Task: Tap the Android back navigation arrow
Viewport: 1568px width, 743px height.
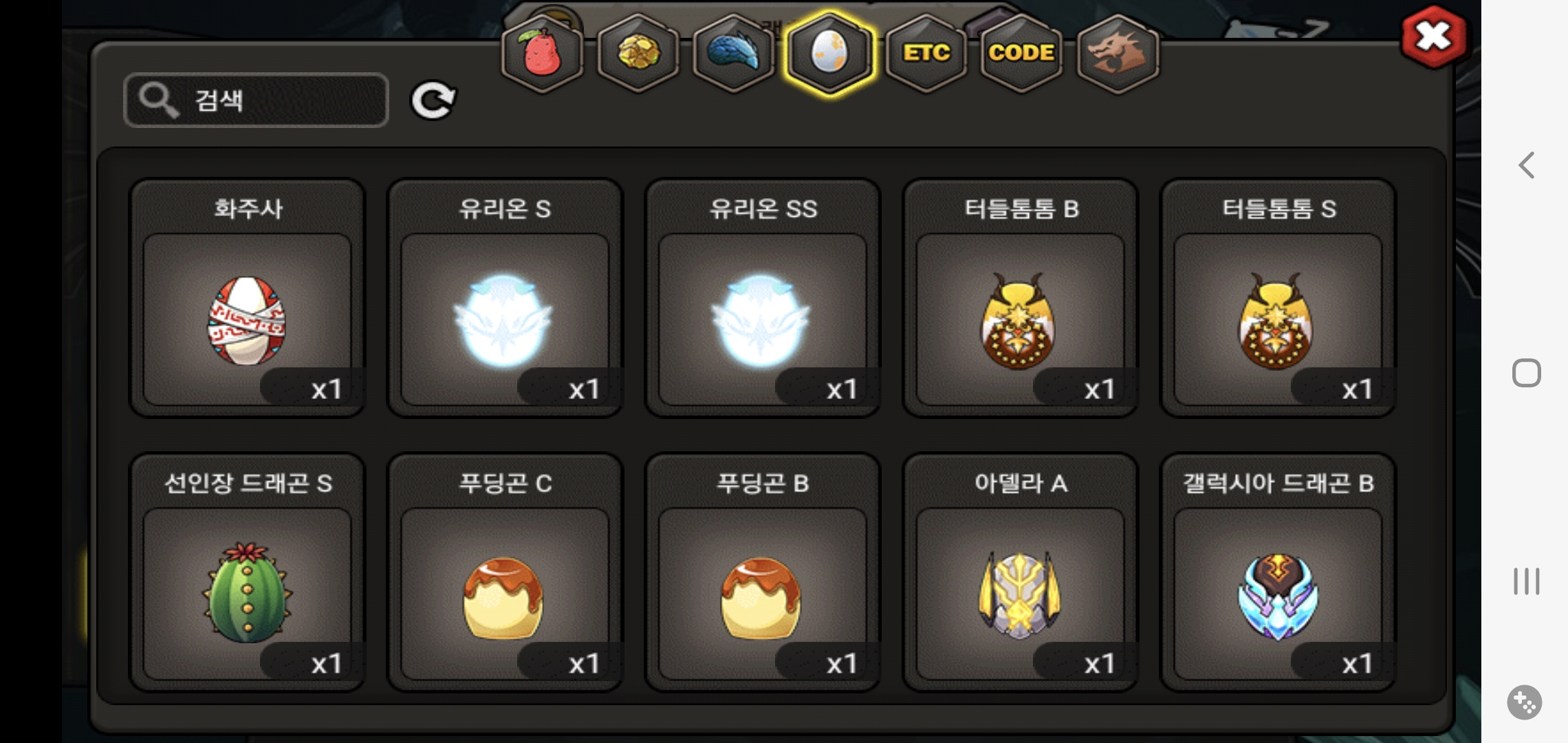Action: tap(1526, 165)
